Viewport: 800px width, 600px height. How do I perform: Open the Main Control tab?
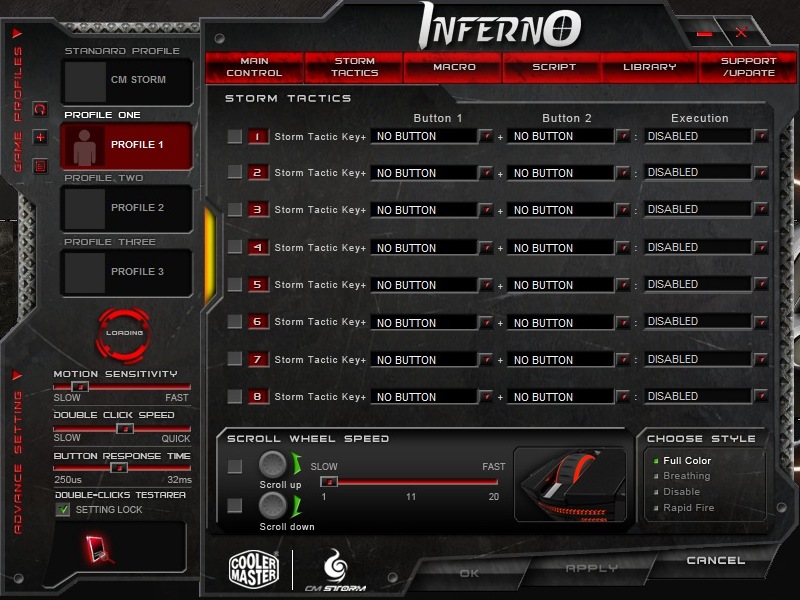pyautogui.click(x=254, y=67)
